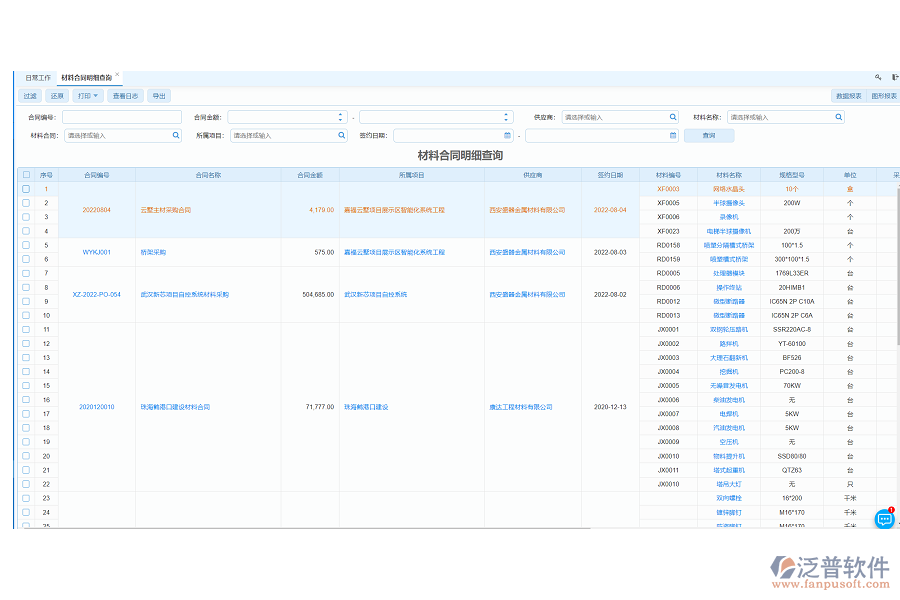Tick the checkbox for row 5
The height and width of the screenshot is (600, 900).
tap(27, 245)
